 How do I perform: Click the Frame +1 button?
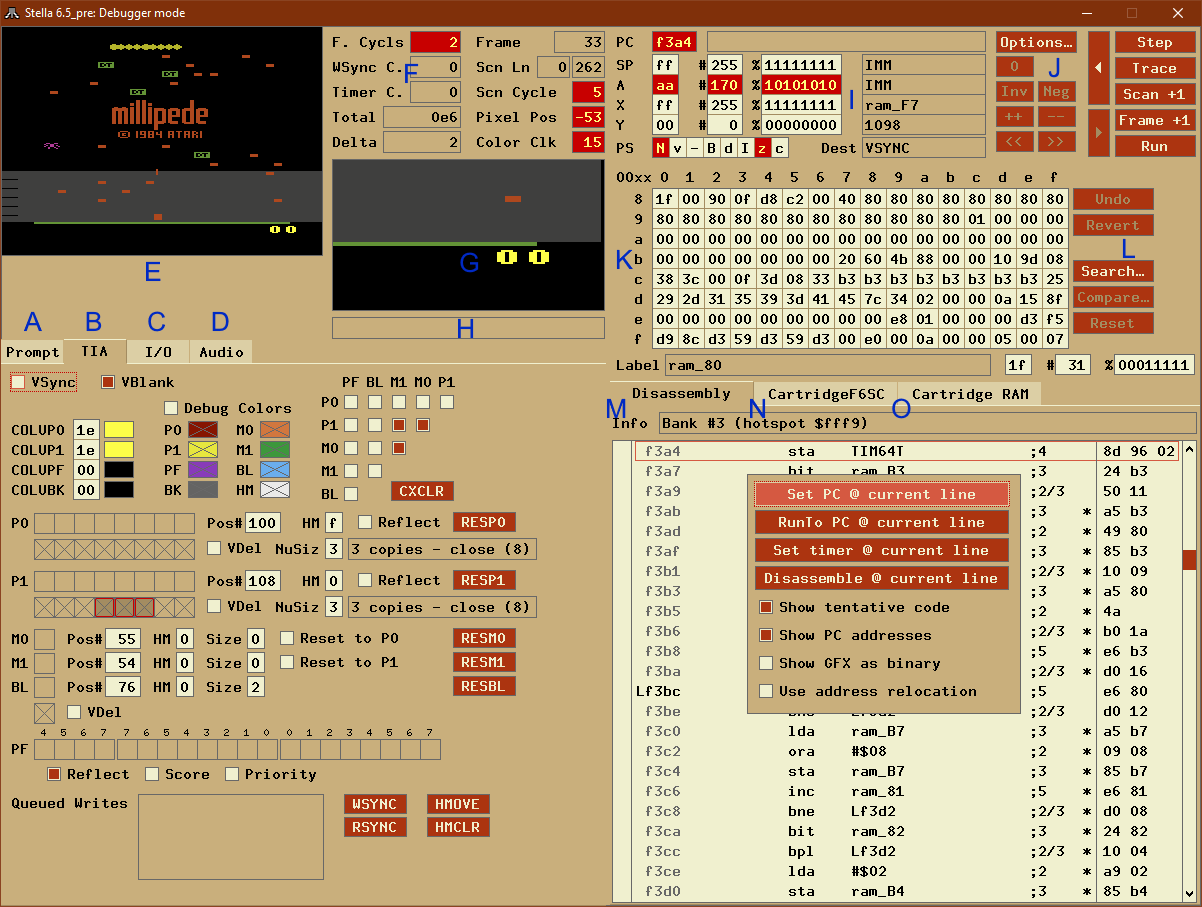pos(1154,120)
